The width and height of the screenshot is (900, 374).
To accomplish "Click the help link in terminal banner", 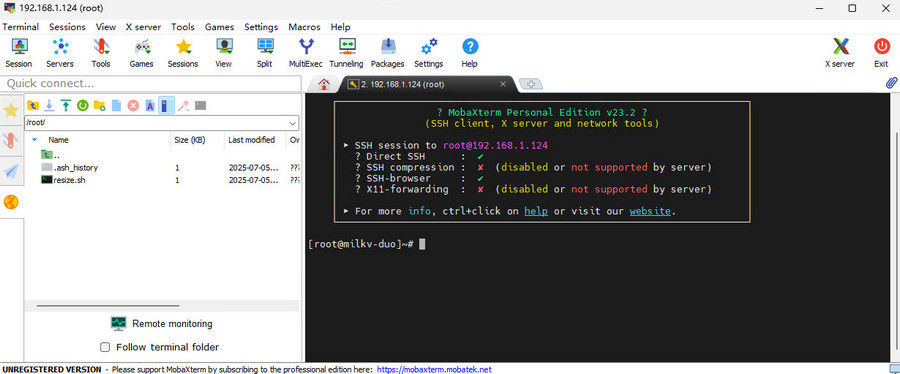I will [x=536, y=211].
